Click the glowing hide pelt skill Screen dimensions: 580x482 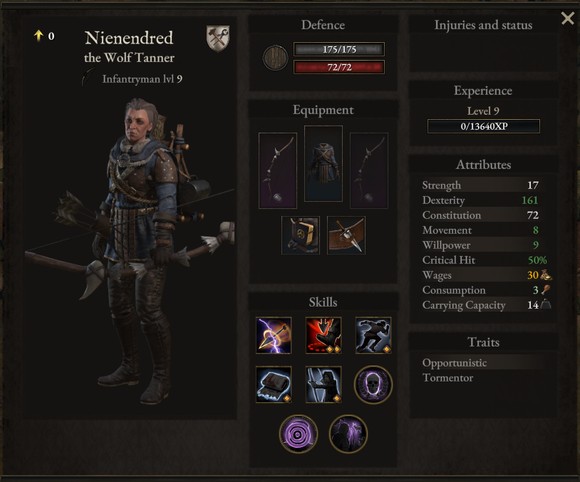pyautogui.click(x=274, y=385)
